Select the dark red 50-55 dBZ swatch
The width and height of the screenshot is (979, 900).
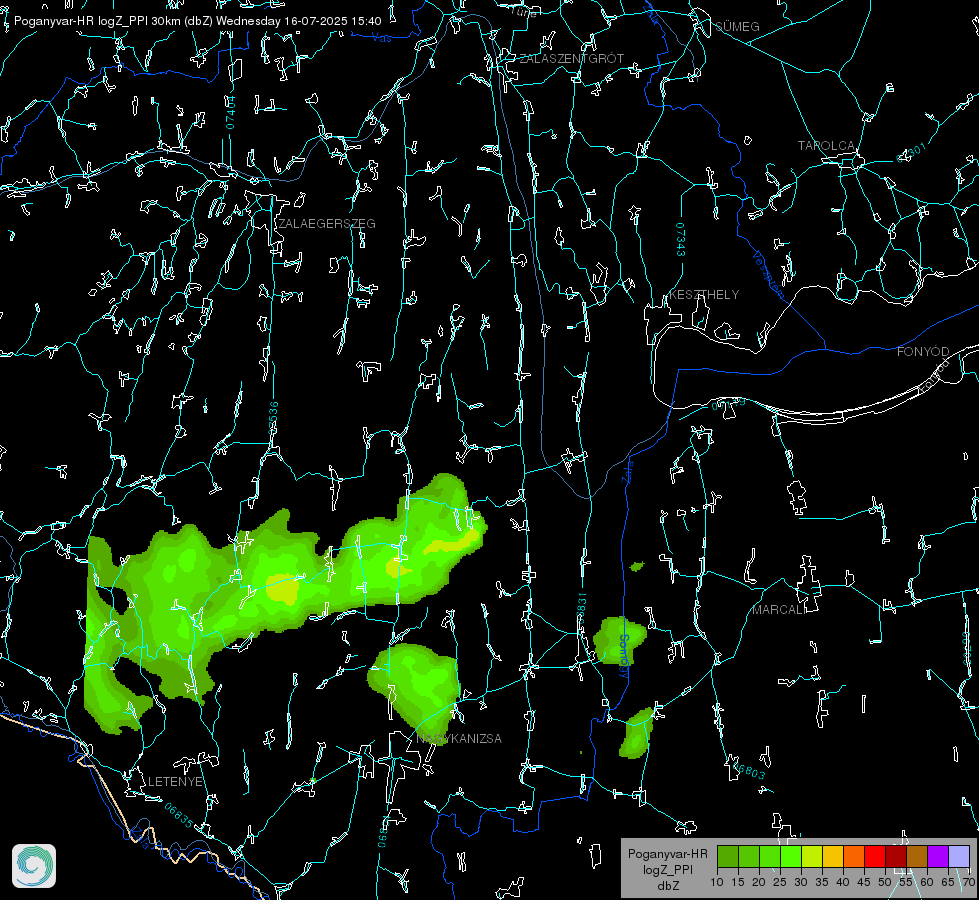(x=896, y=856)
